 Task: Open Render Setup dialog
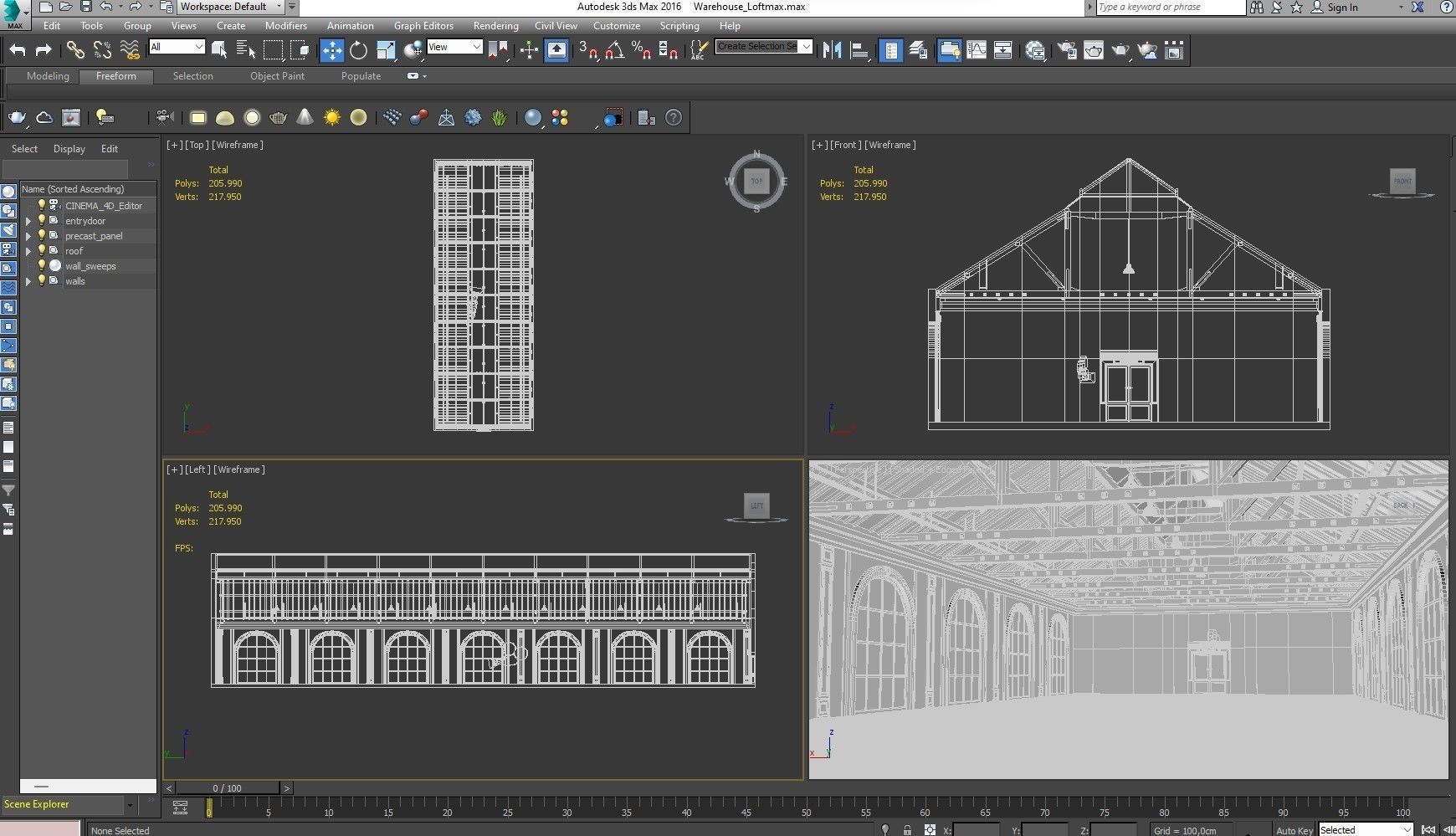1067,50
